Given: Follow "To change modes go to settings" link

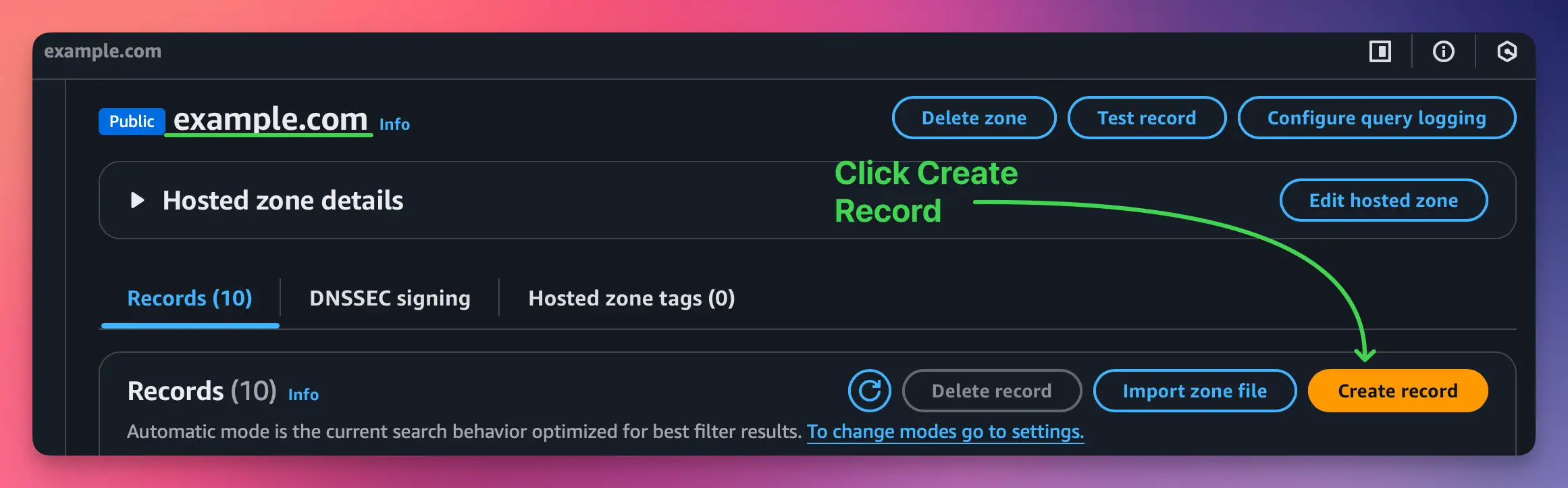Looking at the screenshot, I should [945, 431].
